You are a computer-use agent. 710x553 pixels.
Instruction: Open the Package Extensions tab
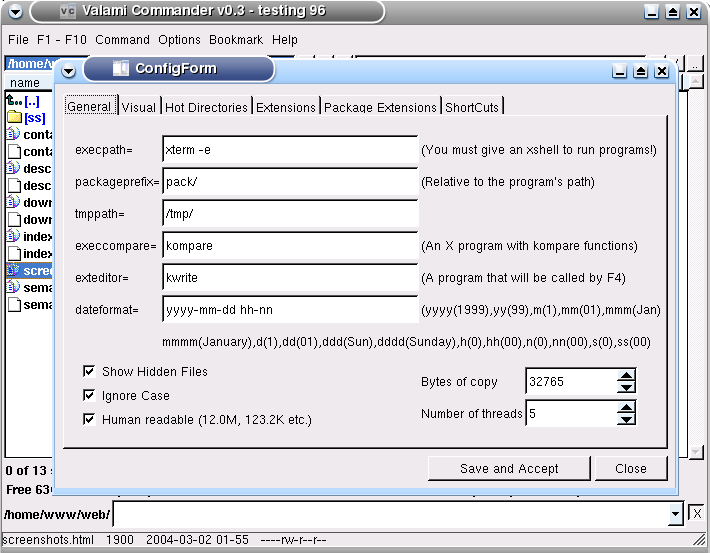pos(380,107)
